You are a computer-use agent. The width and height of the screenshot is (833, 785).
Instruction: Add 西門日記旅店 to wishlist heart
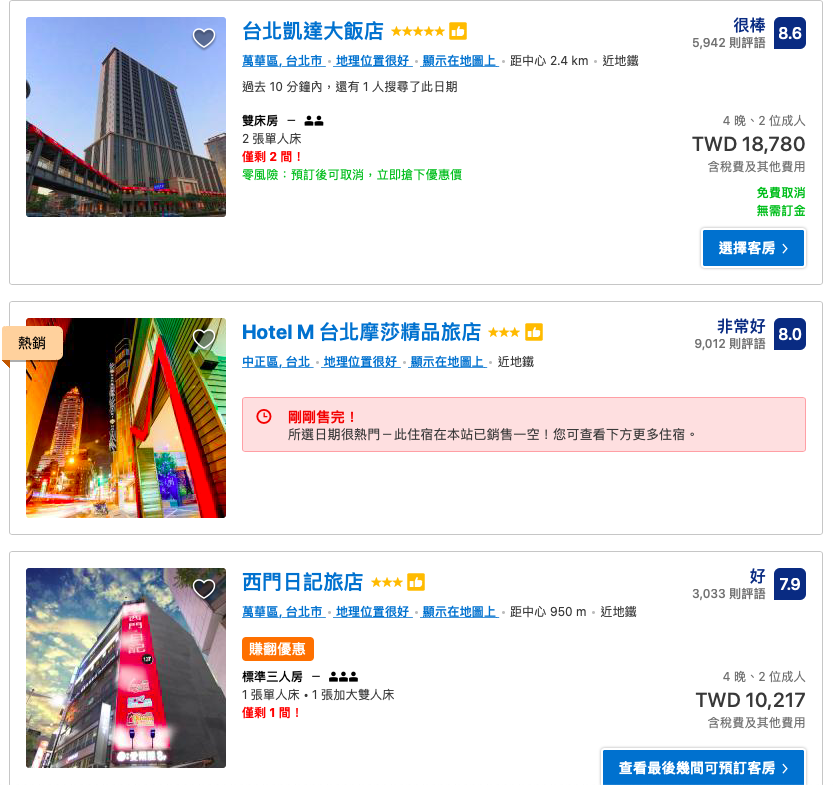pos(203,588)
